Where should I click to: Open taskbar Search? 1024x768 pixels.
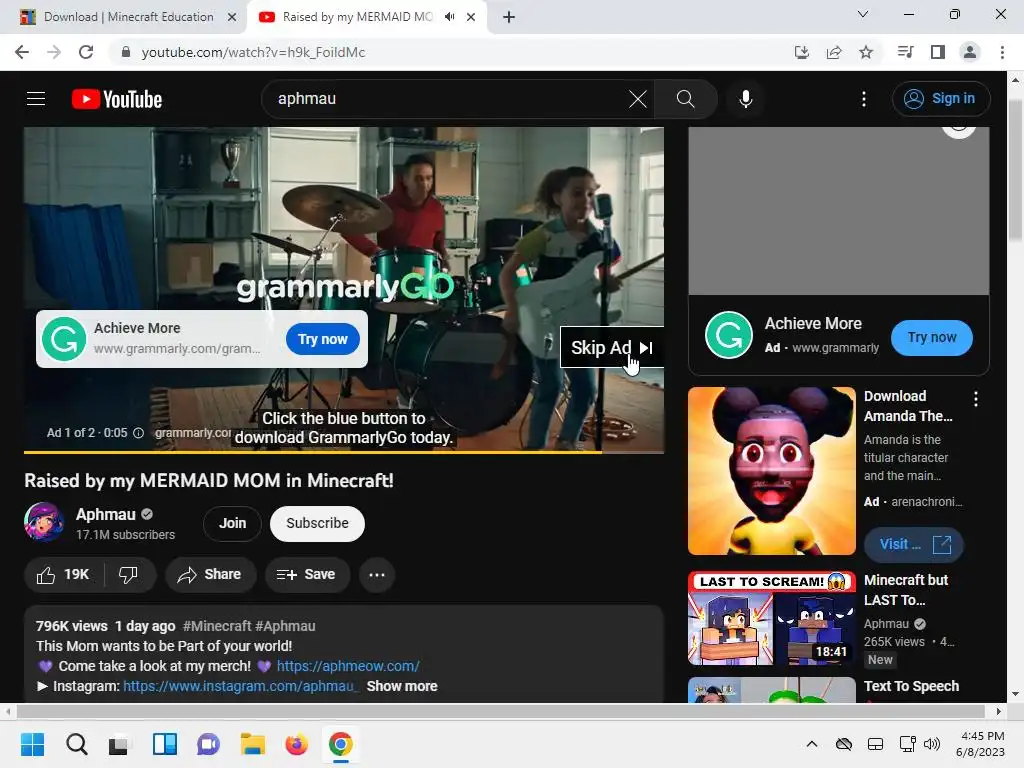point(76,744)
